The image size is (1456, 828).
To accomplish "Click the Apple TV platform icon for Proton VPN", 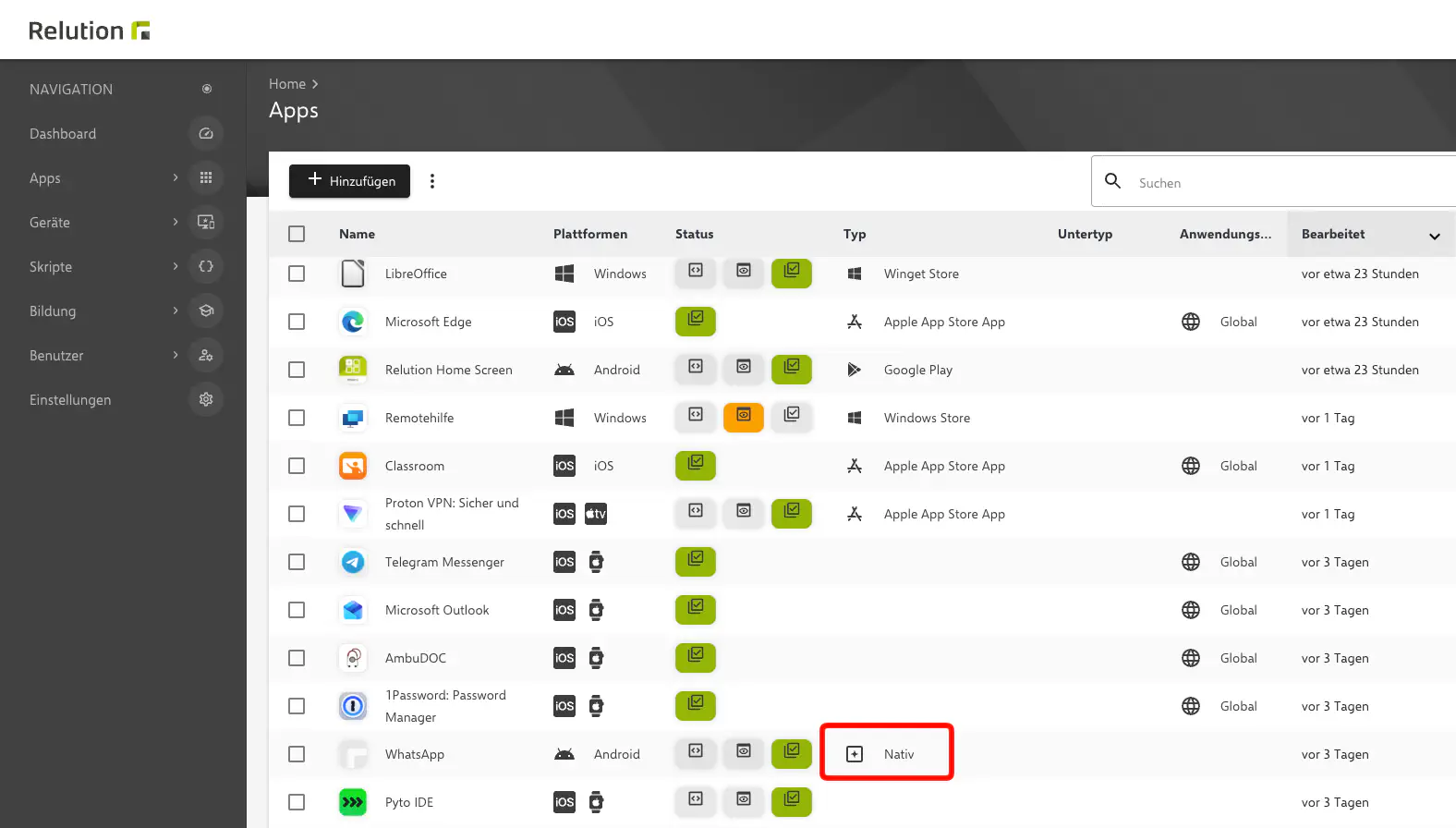I will (596, 514).
